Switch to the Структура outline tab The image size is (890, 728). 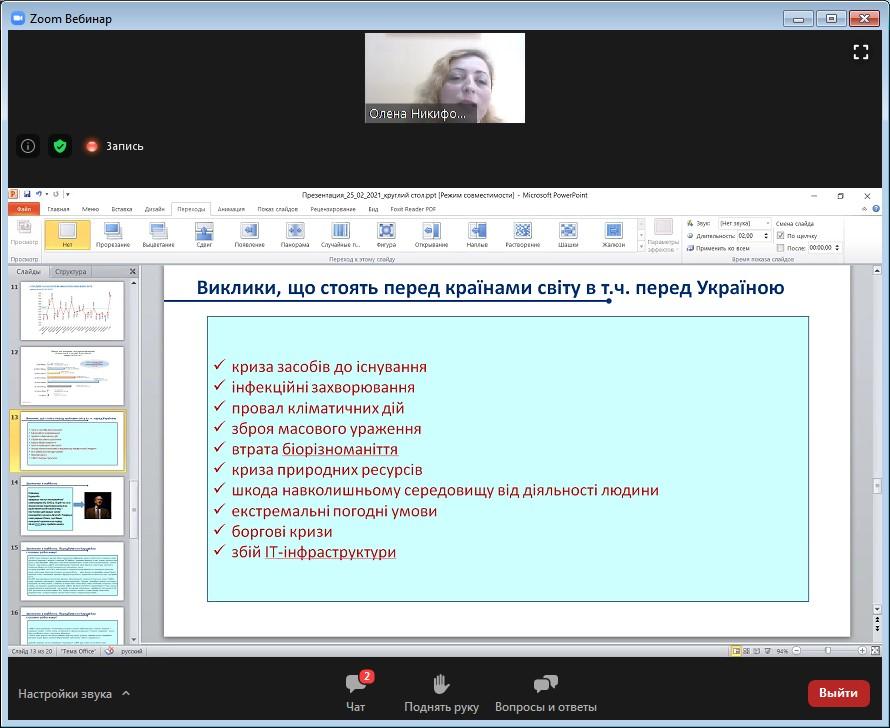71,271
